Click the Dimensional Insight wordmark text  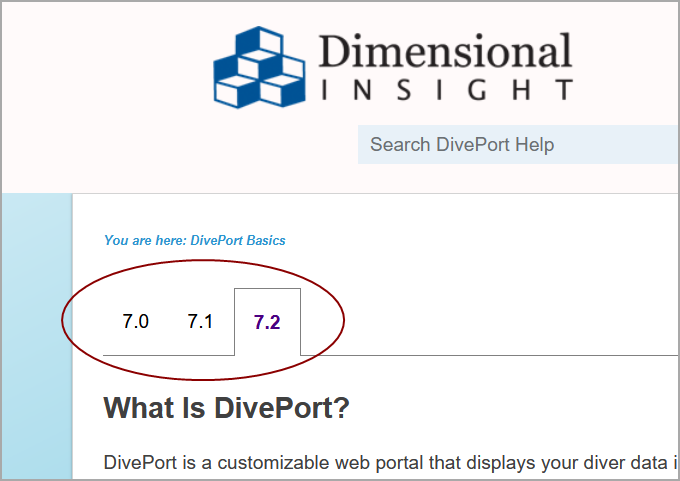point(446,67)
